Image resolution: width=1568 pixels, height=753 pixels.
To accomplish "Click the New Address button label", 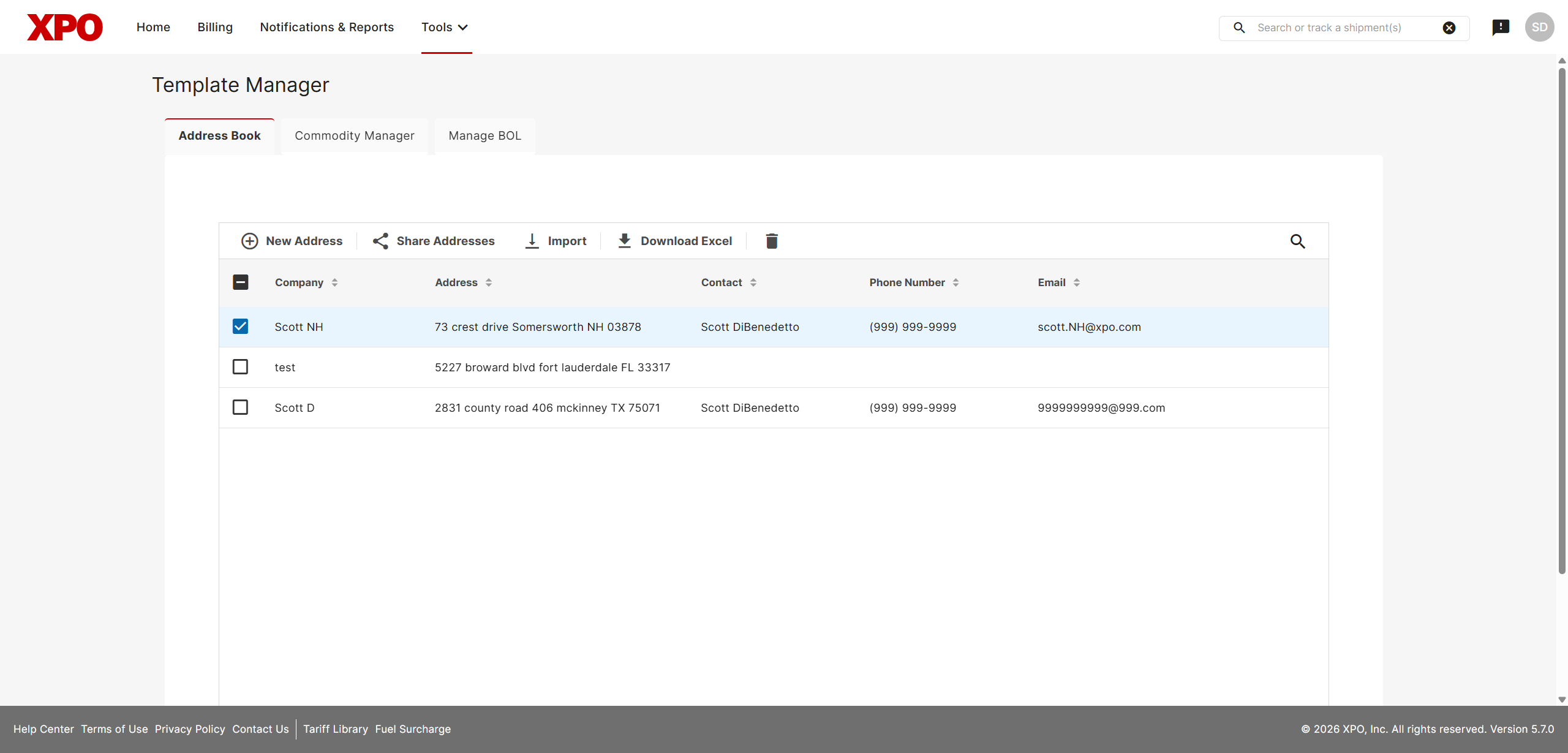I will 304,241.
